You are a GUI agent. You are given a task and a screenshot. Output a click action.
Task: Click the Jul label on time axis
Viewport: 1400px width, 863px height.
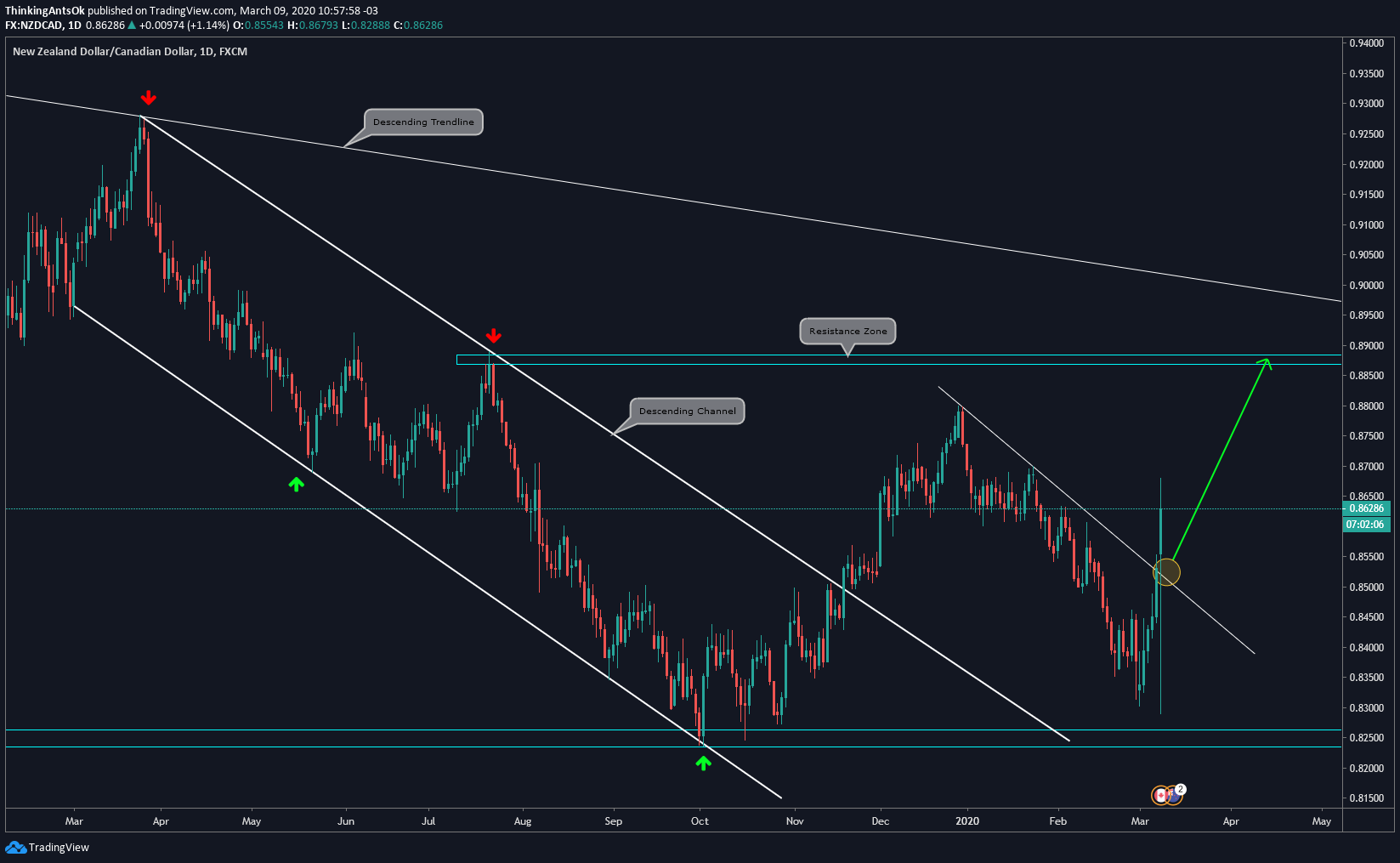pos(428,821)
